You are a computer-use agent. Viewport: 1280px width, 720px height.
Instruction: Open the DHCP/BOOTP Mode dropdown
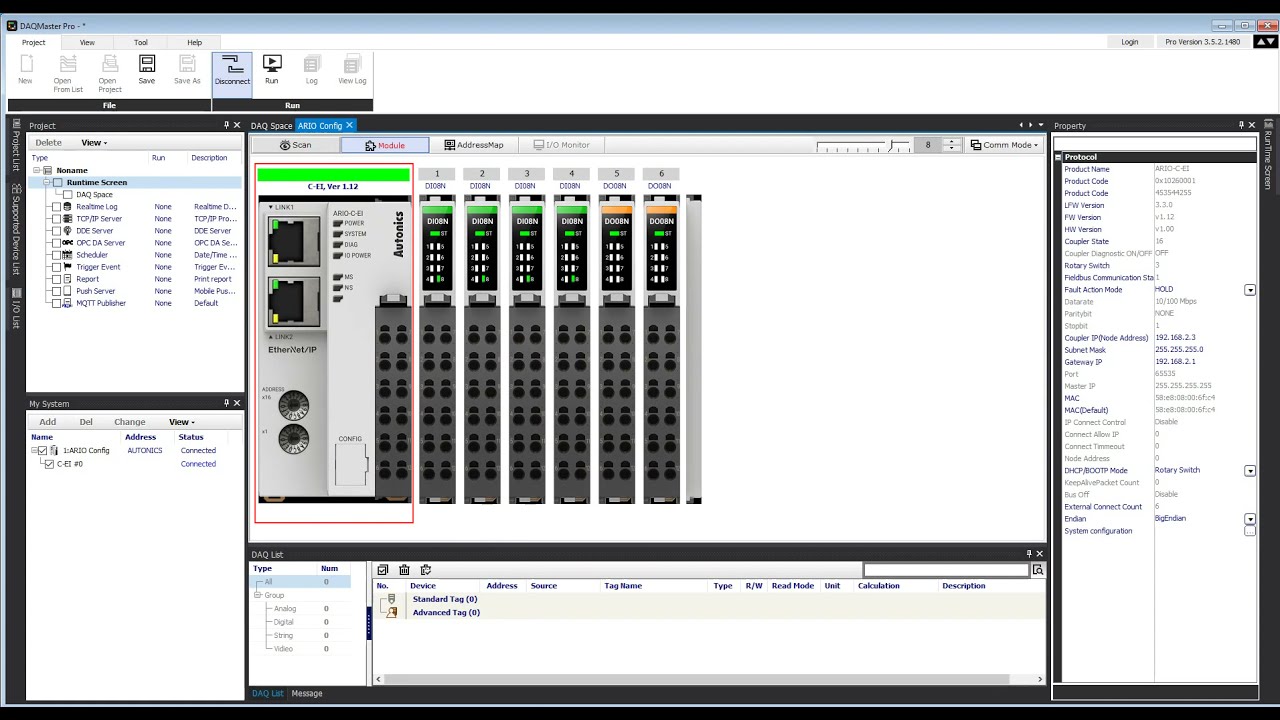tap(1249, 471)
